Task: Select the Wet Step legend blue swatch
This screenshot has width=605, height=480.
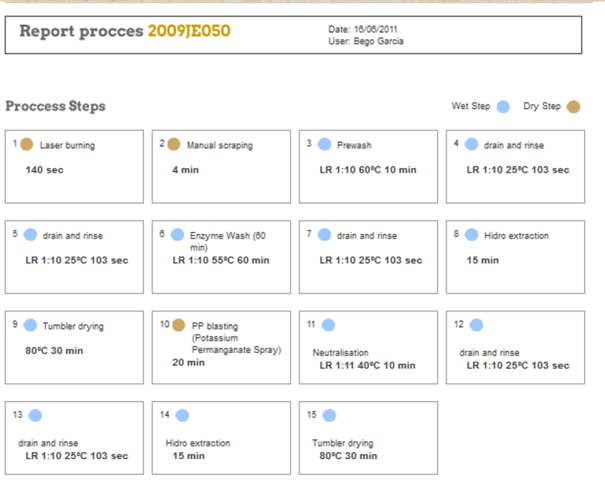Action: pos(503,106)
